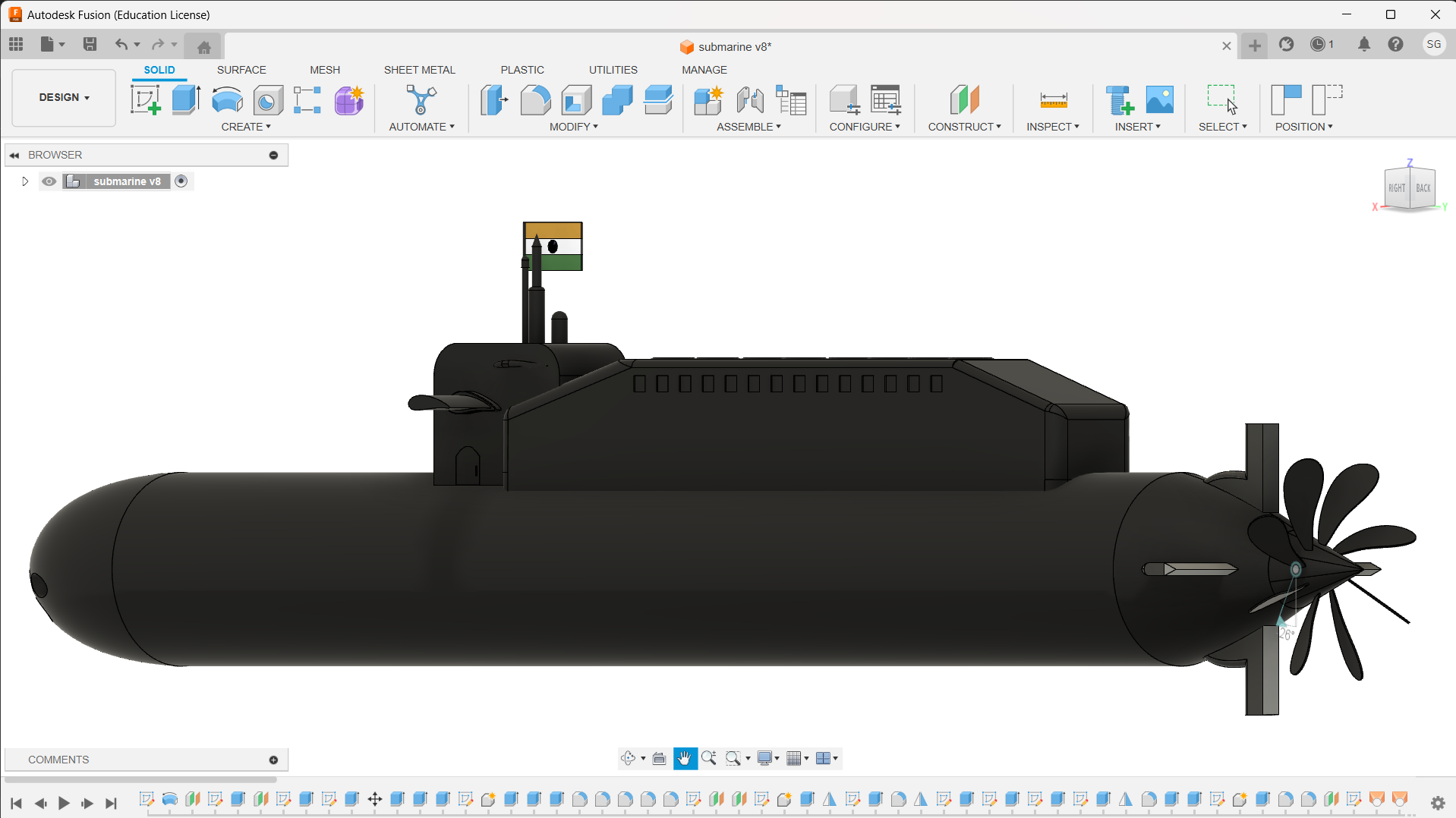Image resolution: width=1456 pixels, height=818 pixels.
Task: Expand the submarine v8 tree node
Action: [24, 181]
